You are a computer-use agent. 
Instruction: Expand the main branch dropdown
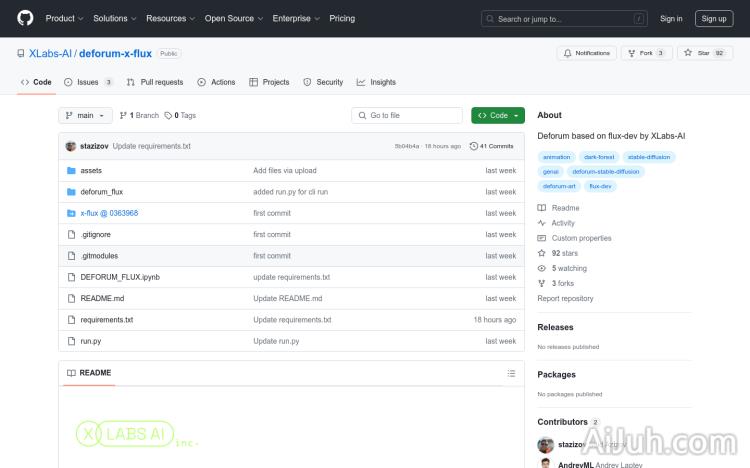point(85,116)
